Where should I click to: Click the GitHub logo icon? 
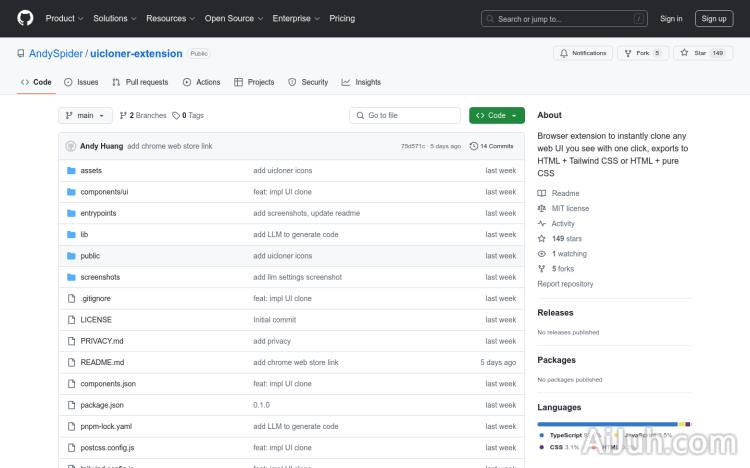[x=25, y=18]
